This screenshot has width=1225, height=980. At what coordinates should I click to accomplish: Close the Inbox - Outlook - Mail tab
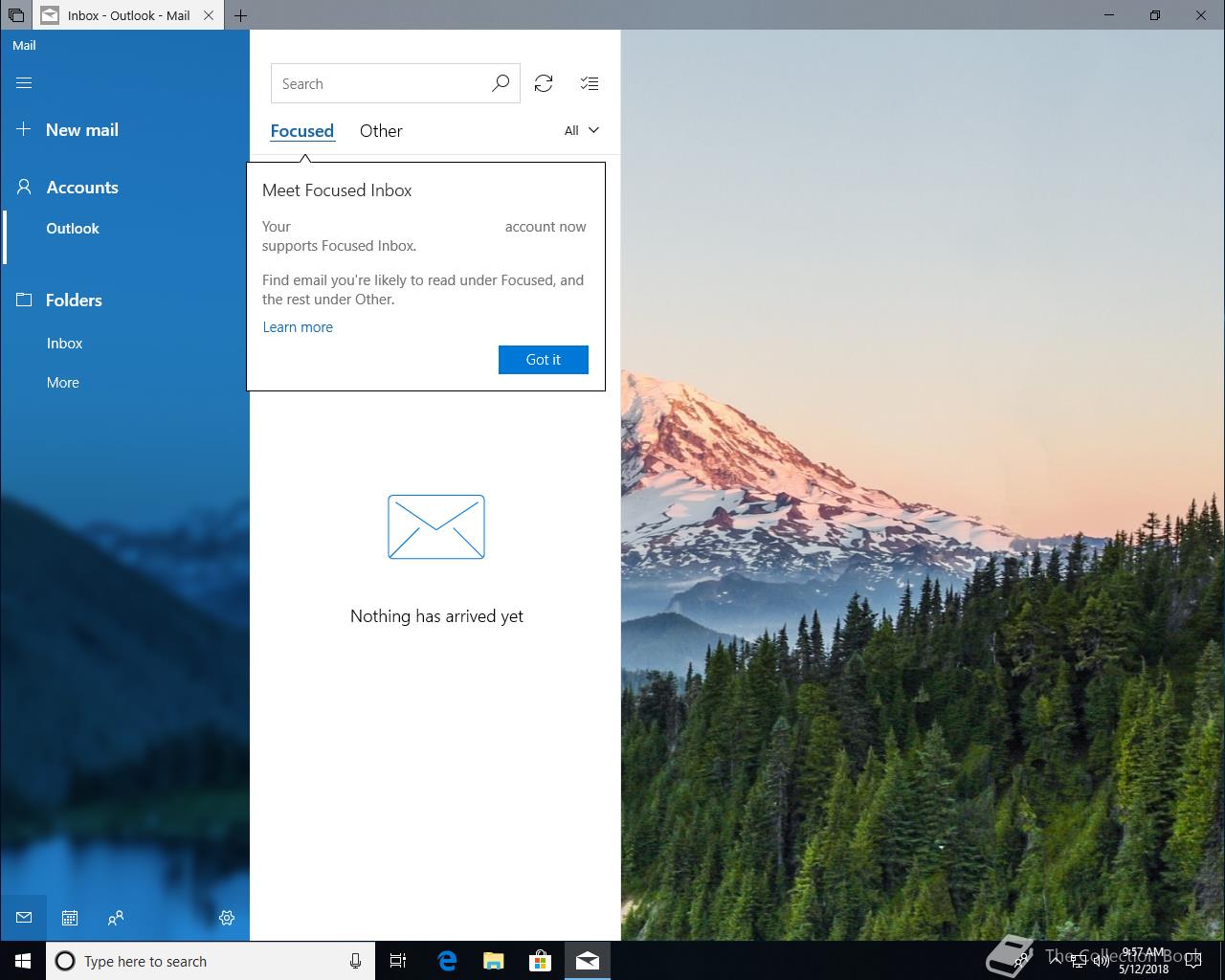209,15
